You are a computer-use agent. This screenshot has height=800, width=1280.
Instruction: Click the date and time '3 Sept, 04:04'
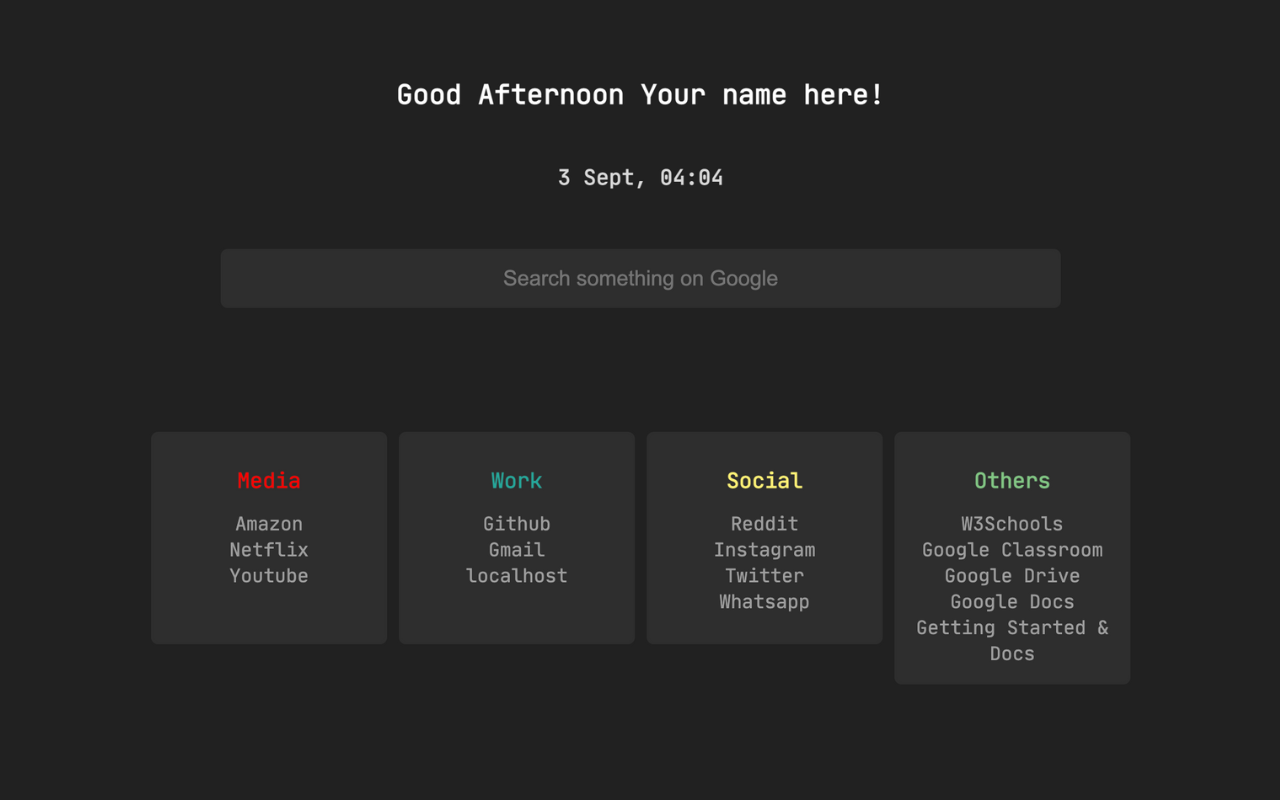tap(640, 177)
